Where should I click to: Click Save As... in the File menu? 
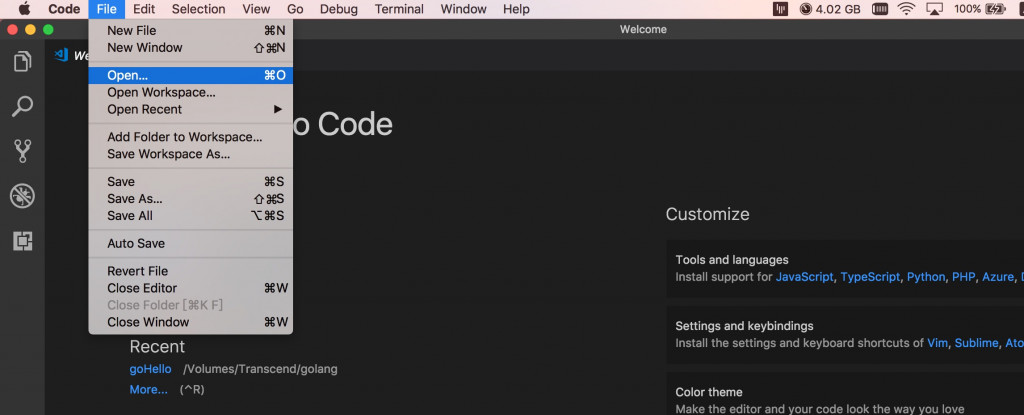pyautogui.click(x=191, y=199)
